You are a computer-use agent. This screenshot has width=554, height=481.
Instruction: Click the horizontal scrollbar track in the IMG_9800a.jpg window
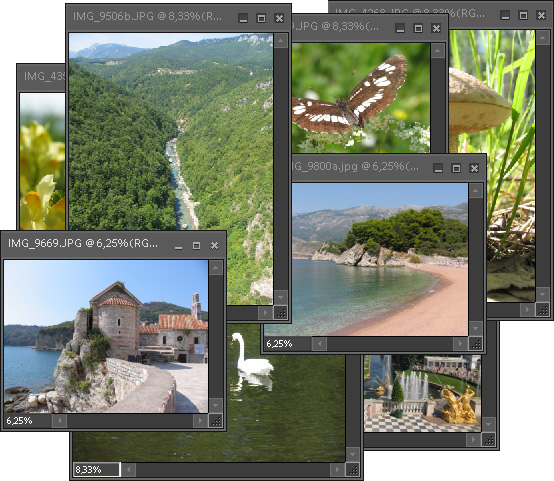(x=390, y=344)
